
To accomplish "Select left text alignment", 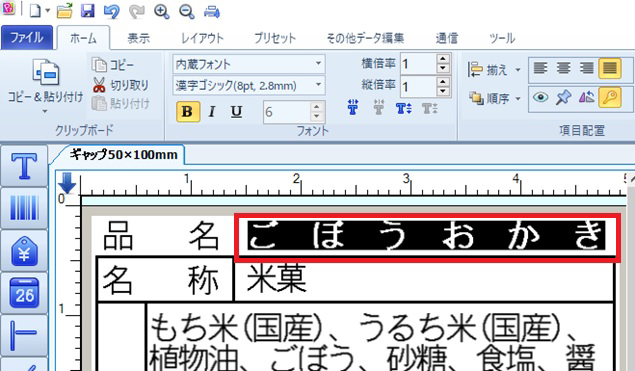I will (540, 68).
